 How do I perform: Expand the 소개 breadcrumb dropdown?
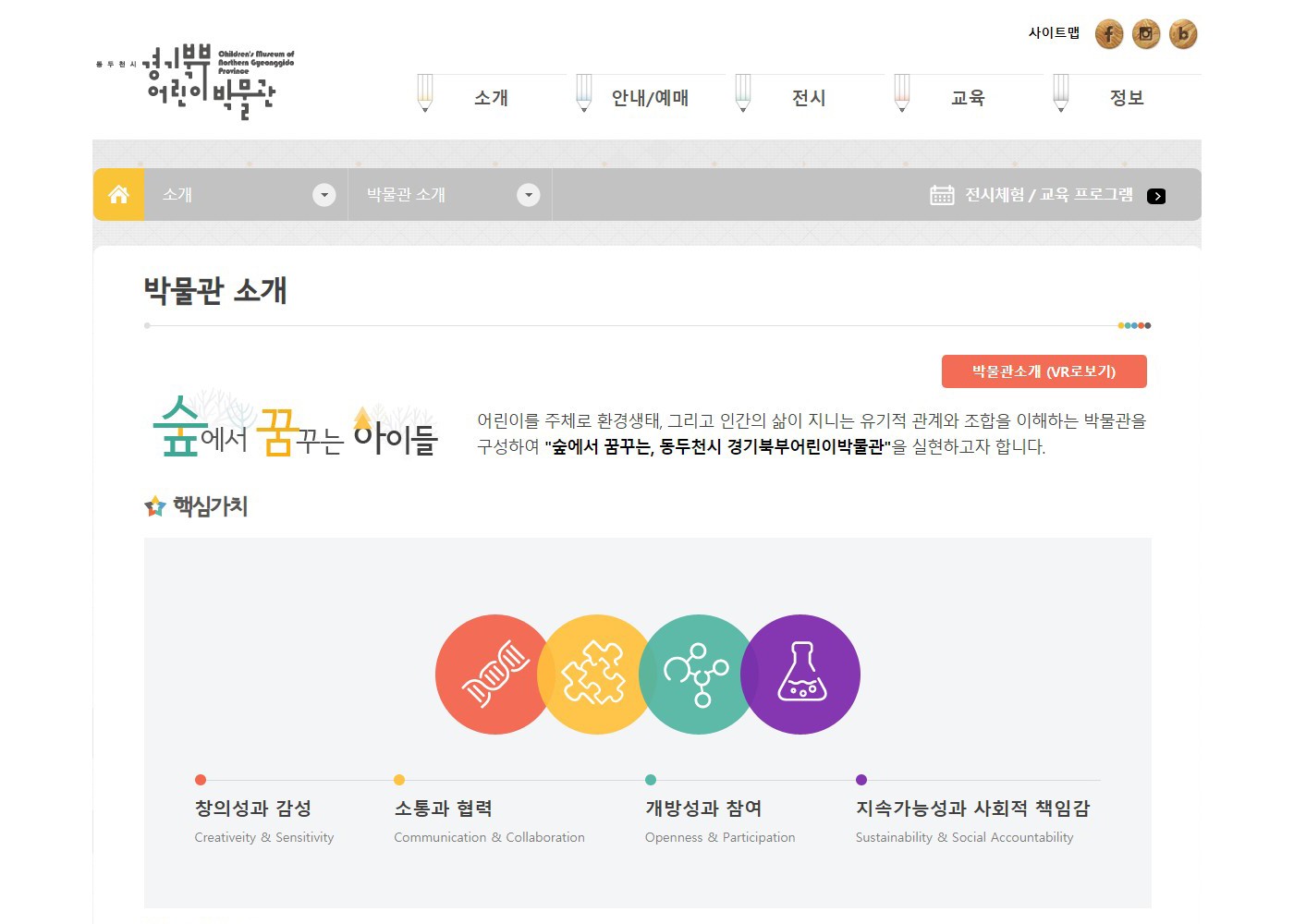pos(323,195)
